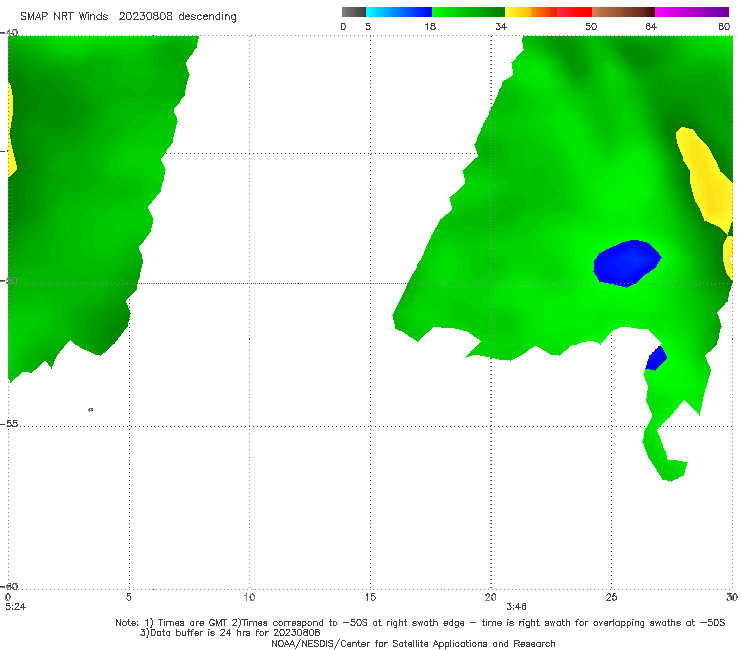Viewport: 740px width, 650px height.
Task: Click the large yellow wind patch in the right swath
Action: point(705,182)
